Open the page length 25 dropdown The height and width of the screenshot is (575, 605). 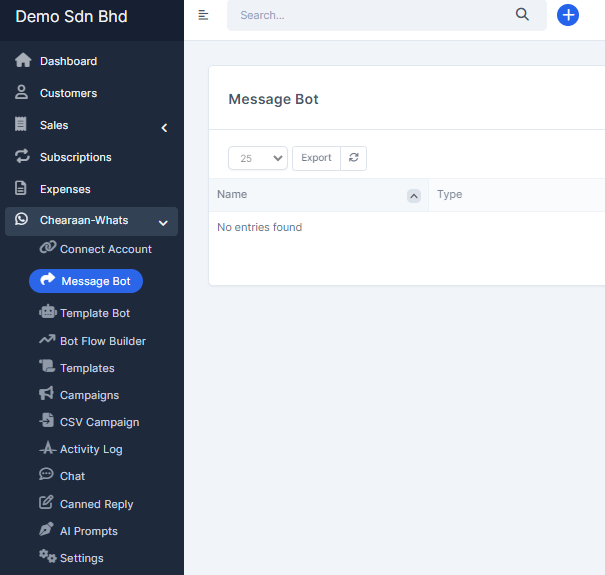pos(258,158)
